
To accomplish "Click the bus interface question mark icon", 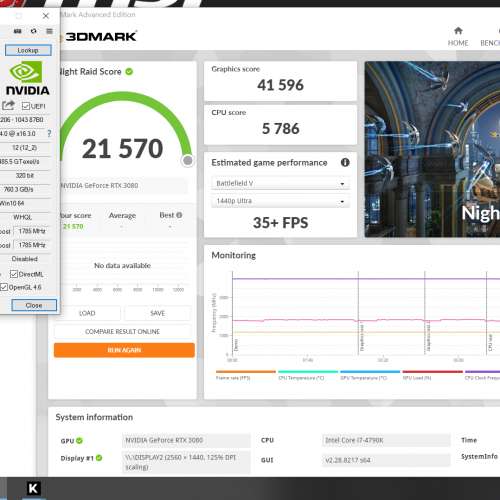I will click(x=49, y=134).
